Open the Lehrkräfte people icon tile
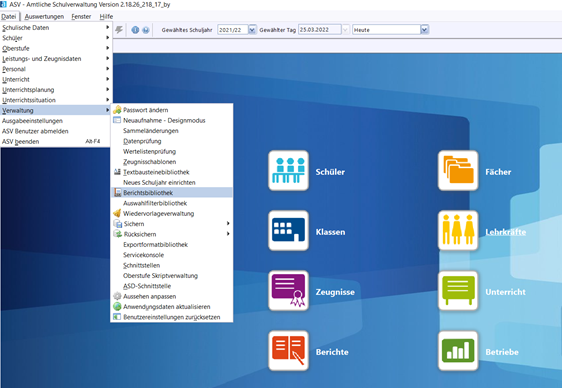This screenshot has height=388, width=562. 458,230
